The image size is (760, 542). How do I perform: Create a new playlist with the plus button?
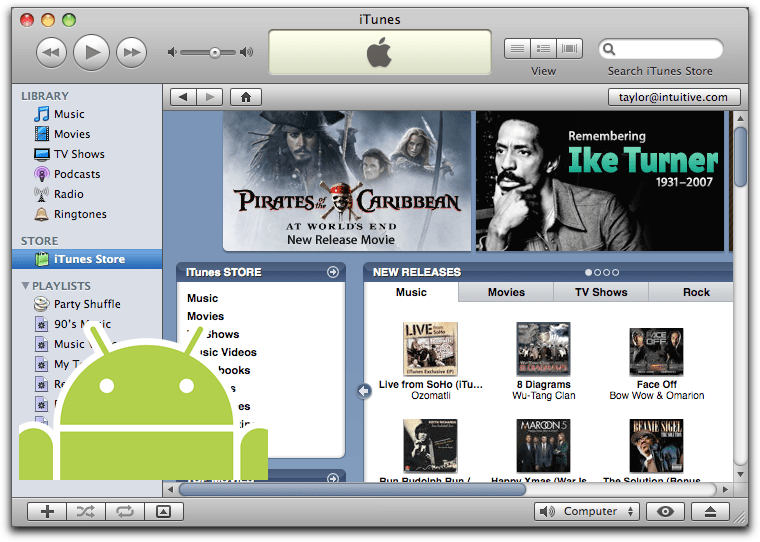47,511
